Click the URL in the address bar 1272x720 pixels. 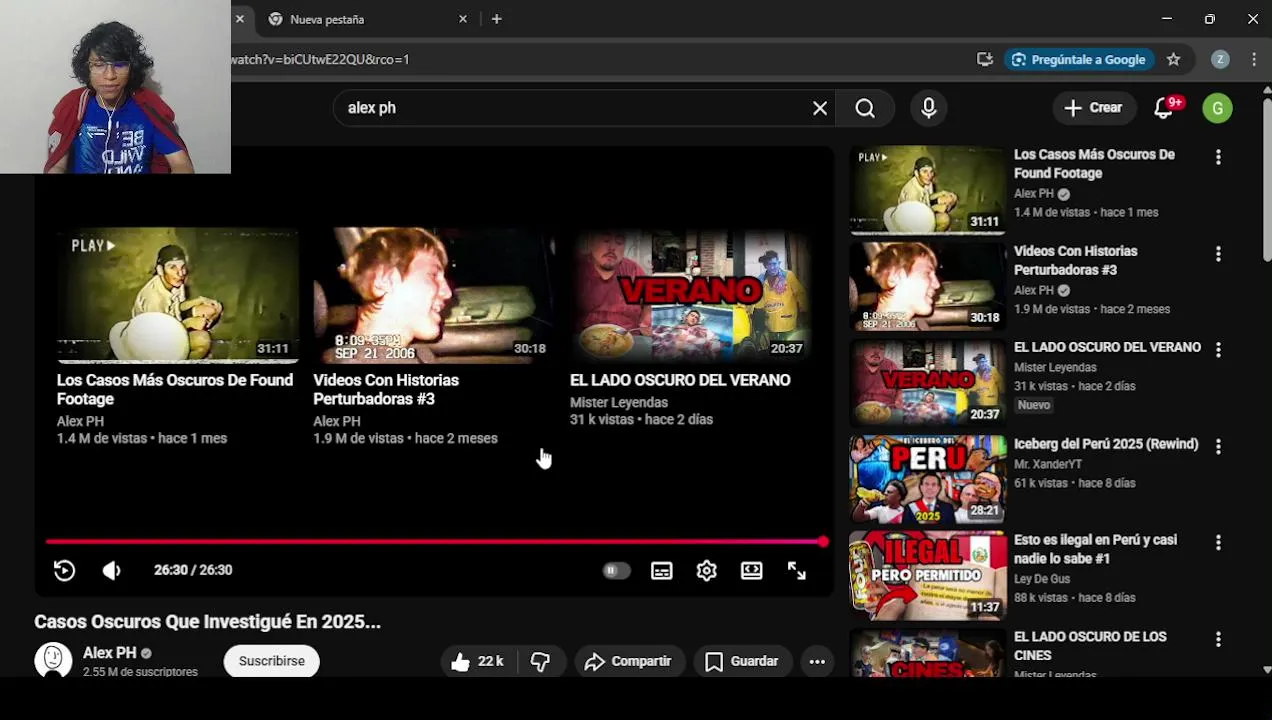coord(320,59)
